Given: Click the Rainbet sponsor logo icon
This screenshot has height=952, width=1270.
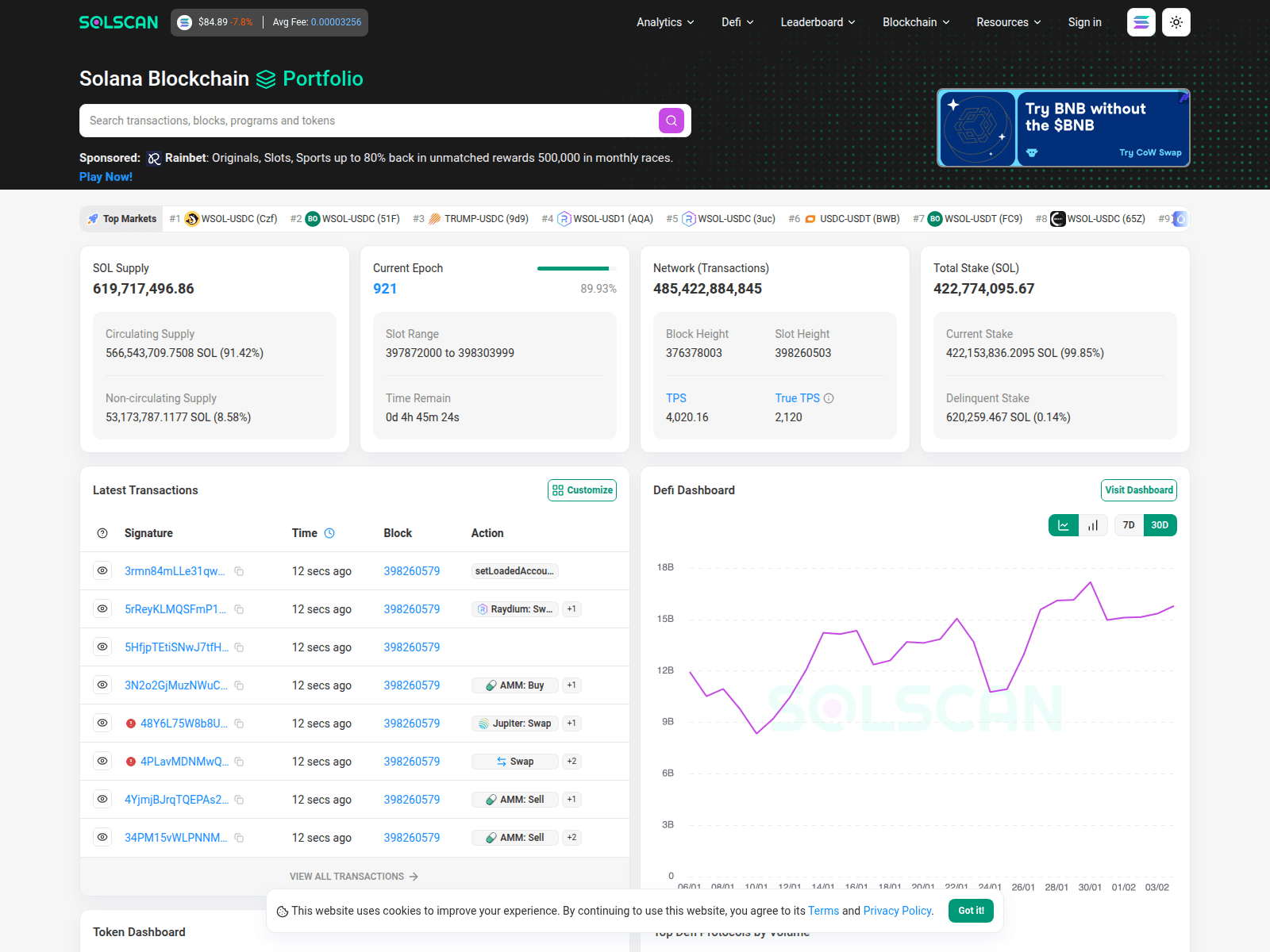Looking at the screenshot, I should point(154,158).
